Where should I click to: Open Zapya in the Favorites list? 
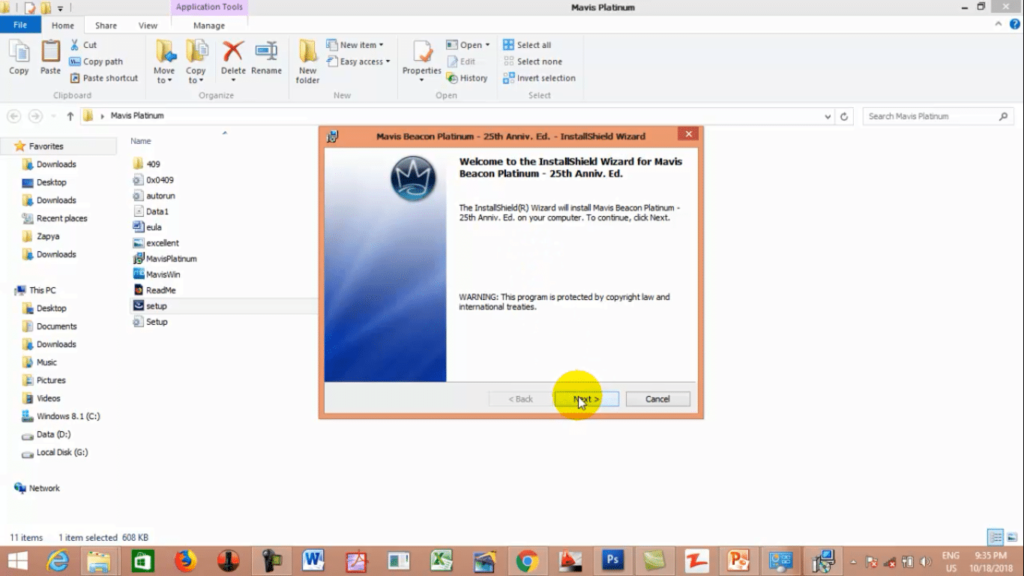pyautogui.click(x=40, y=236)
